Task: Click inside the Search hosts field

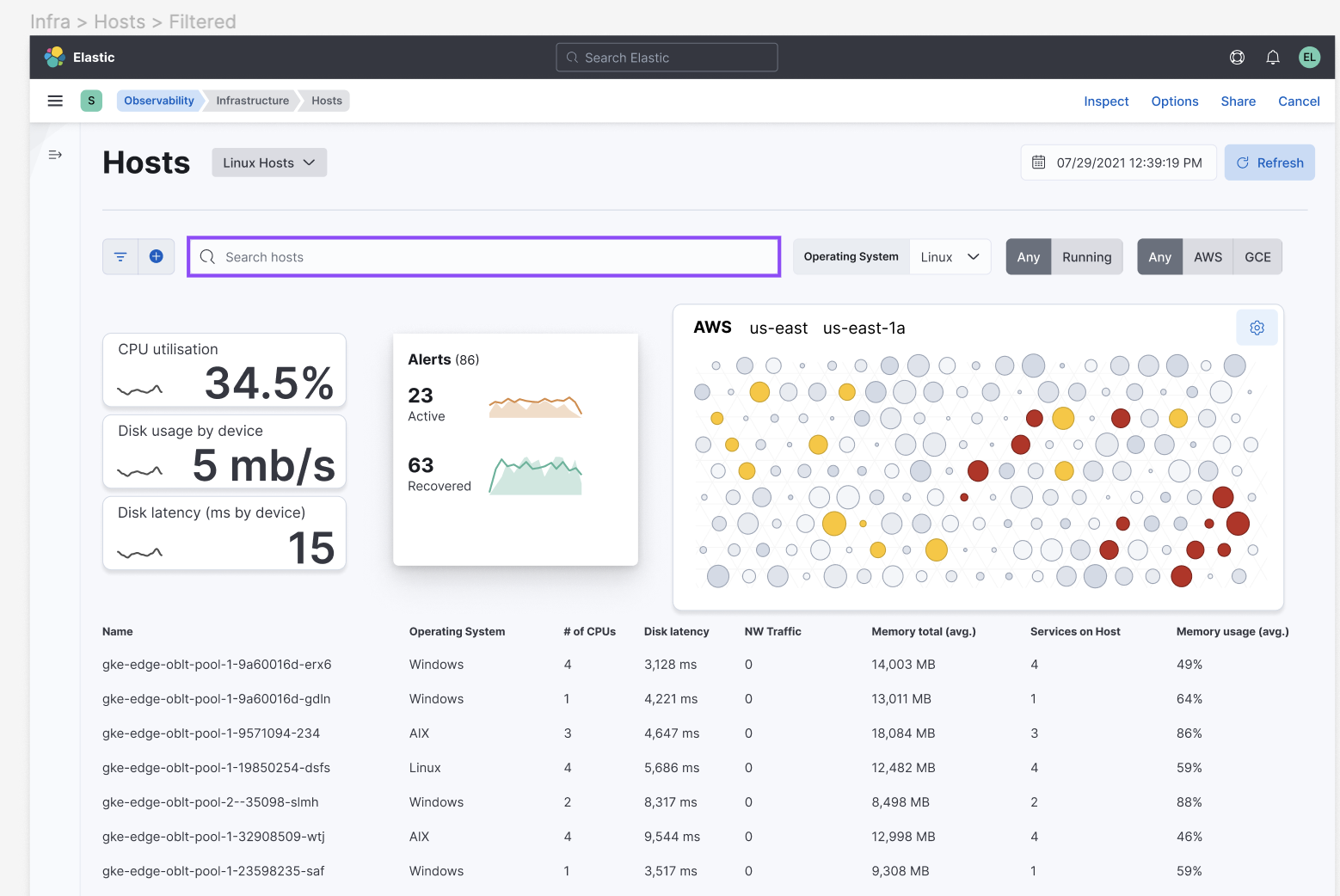Action: [x=483, y=256]
